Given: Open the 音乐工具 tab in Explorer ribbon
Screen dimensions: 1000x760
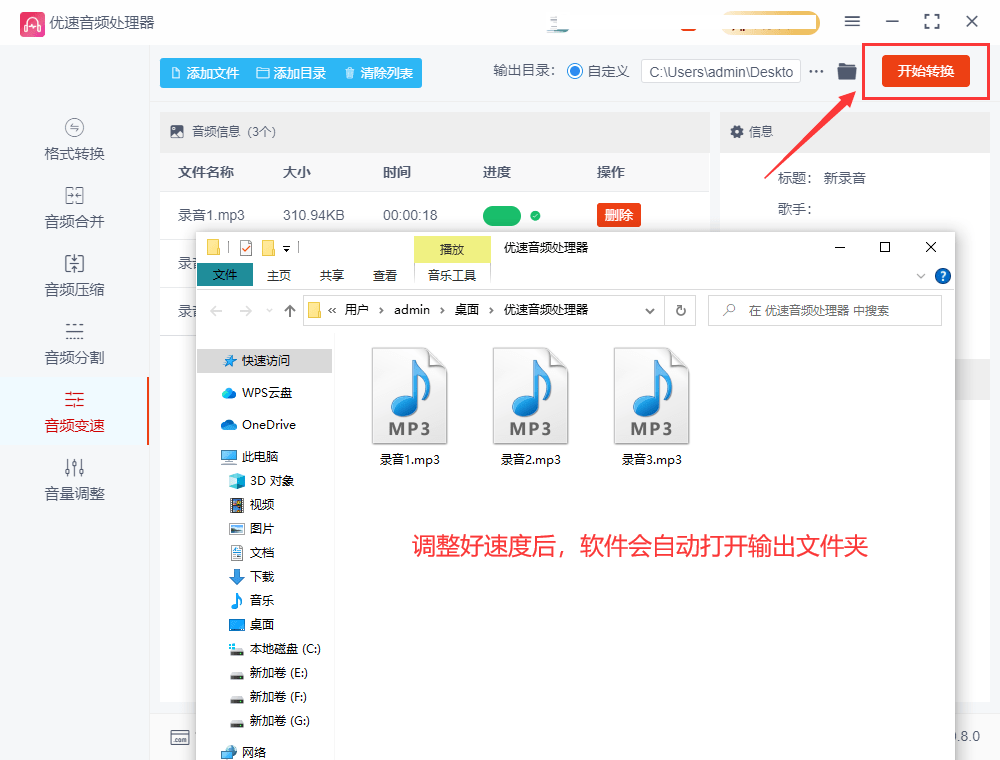Looking at the screenshot, I should pyautogui.click(x=452, y=275).
